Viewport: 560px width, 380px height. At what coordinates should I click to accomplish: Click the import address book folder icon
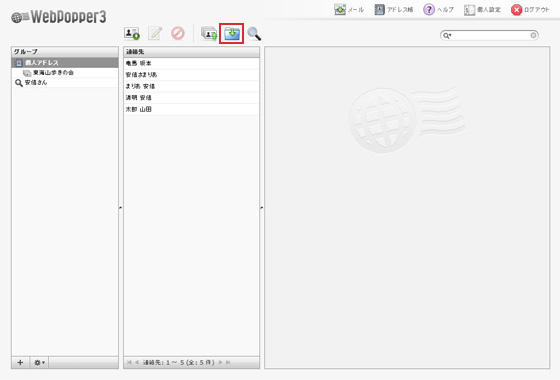click(x=232, y=34)
